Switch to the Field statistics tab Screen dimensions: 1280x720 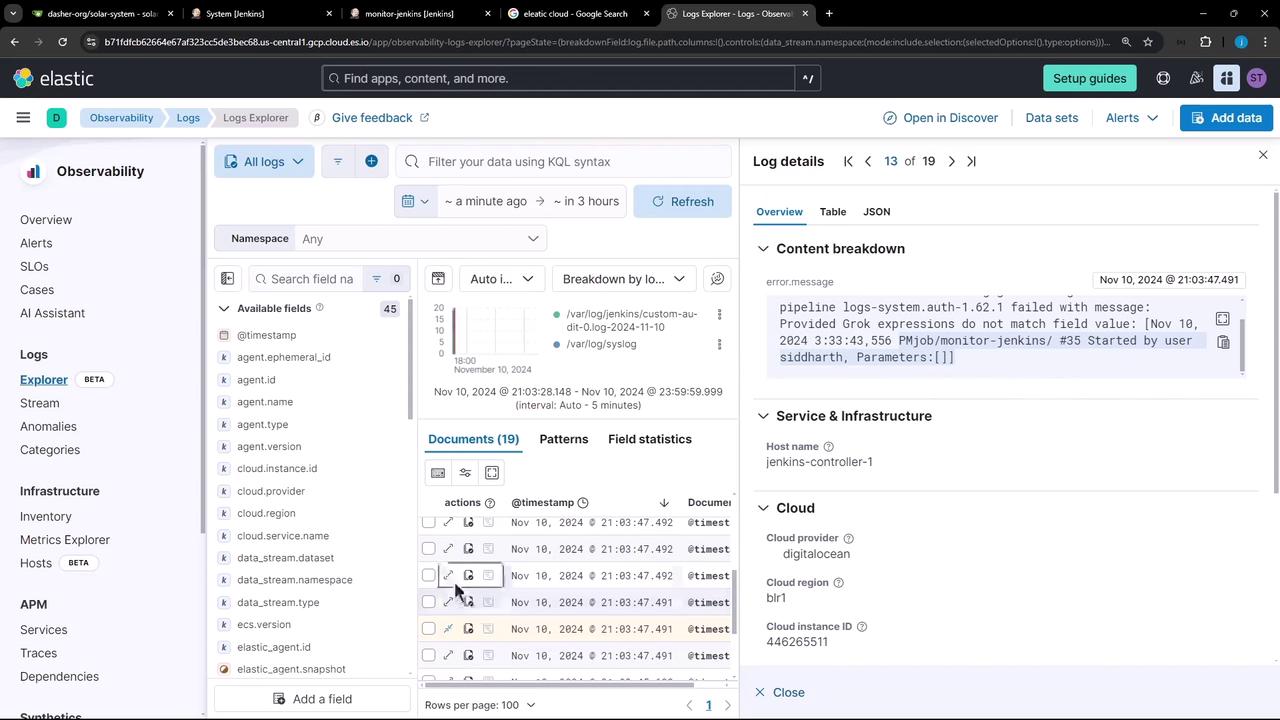click(650, 439)
